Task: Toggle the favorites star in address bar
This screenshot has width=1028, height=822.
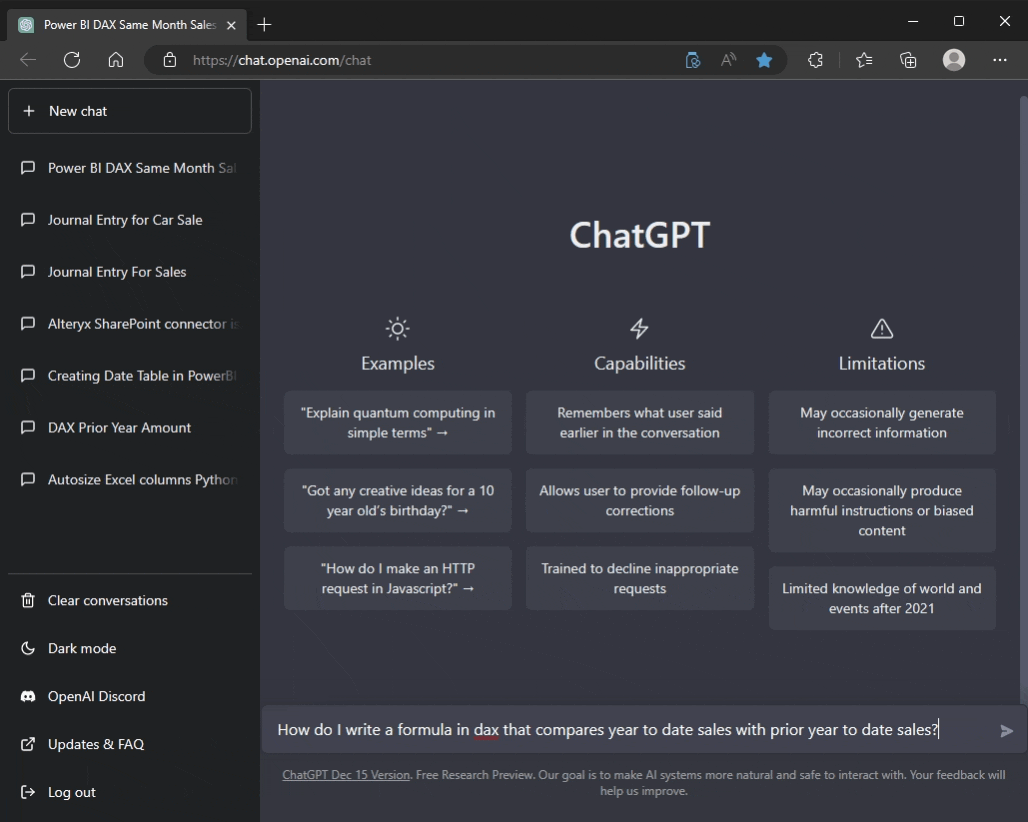Action: coord(764,60)
